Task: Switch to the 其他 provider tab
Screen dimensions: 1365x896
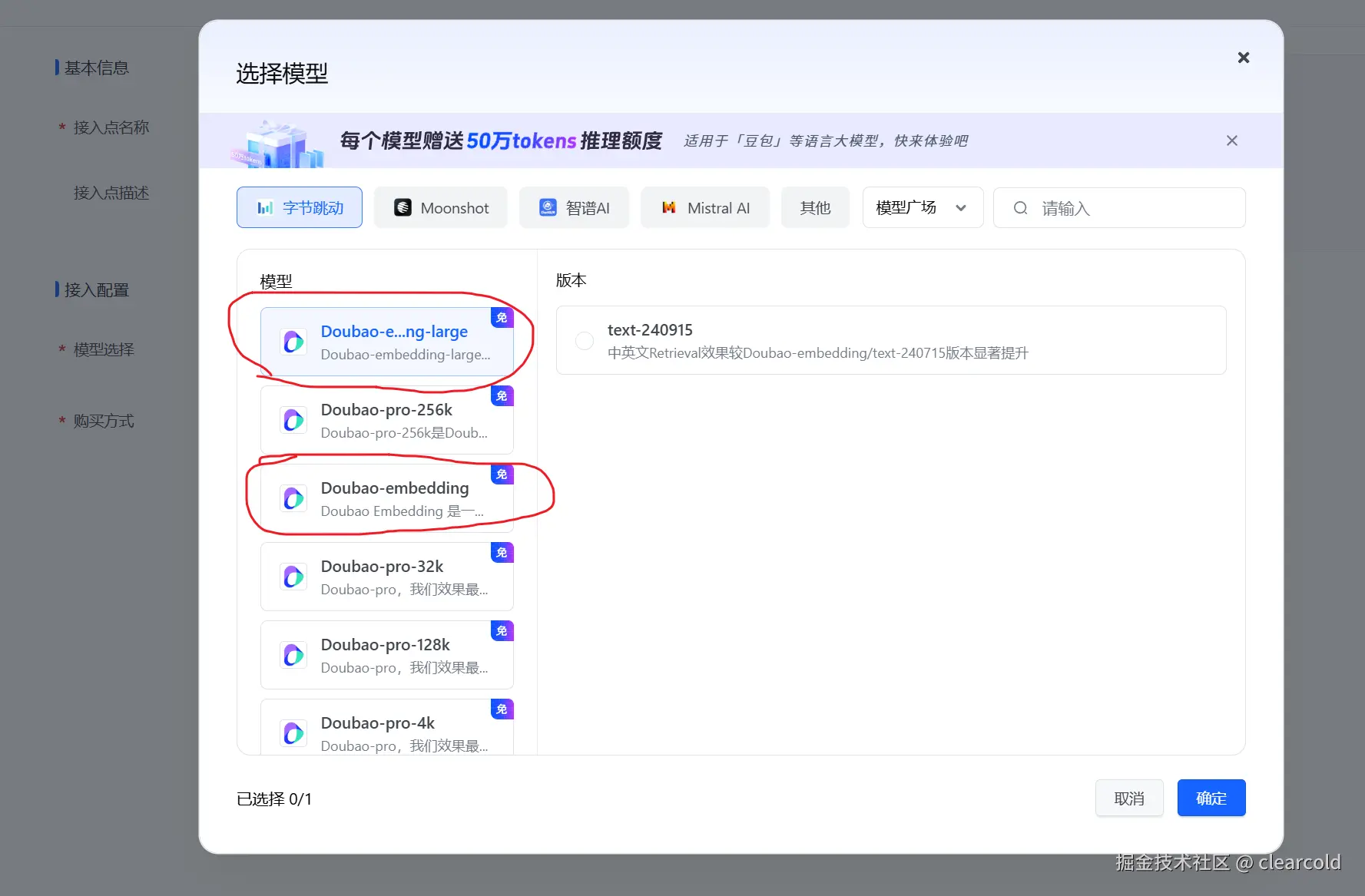Action: pos(815,208)
